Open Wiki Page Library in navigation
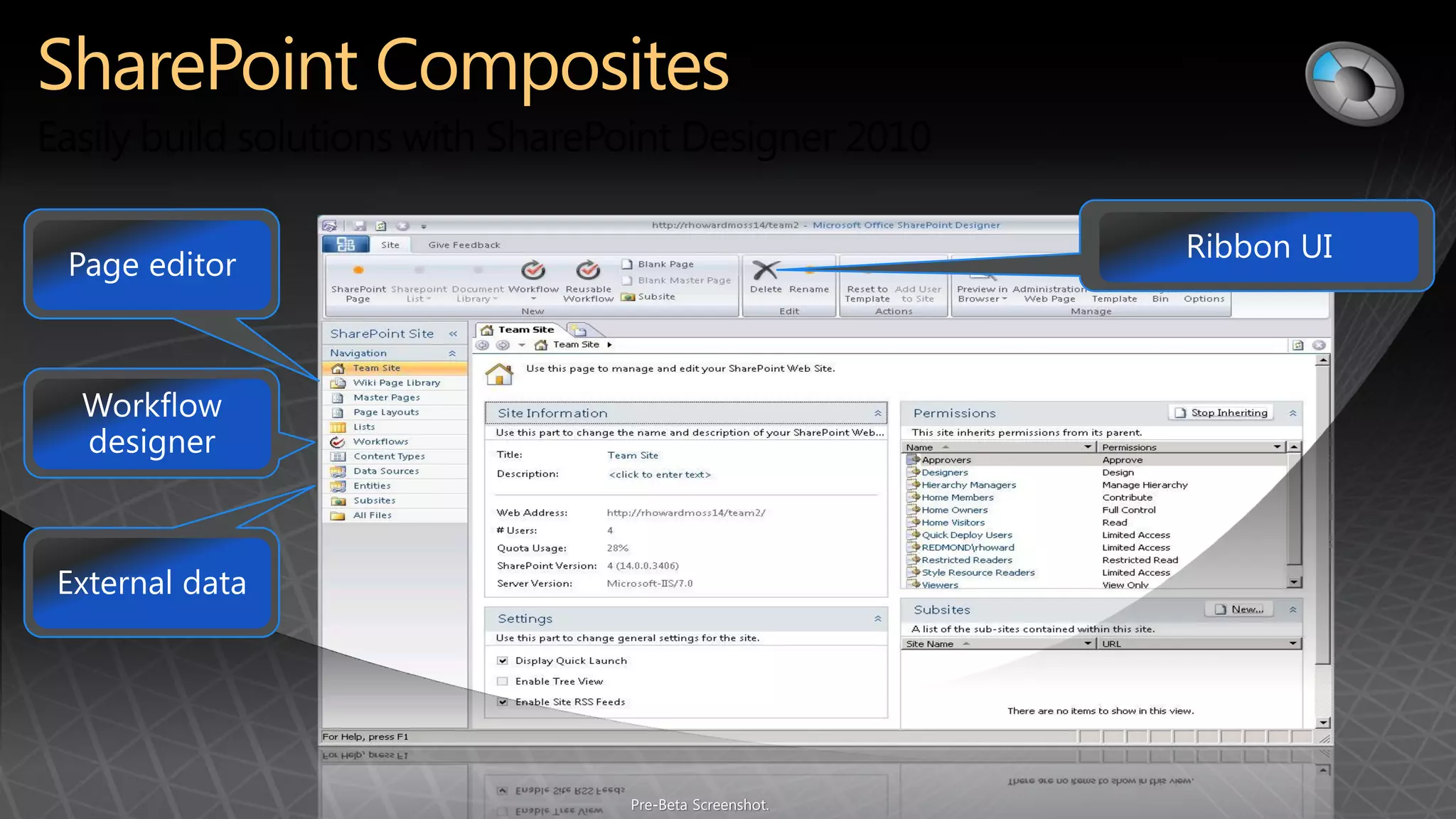This screenshot has width=1456, height=819. click(x=396, y=382)
